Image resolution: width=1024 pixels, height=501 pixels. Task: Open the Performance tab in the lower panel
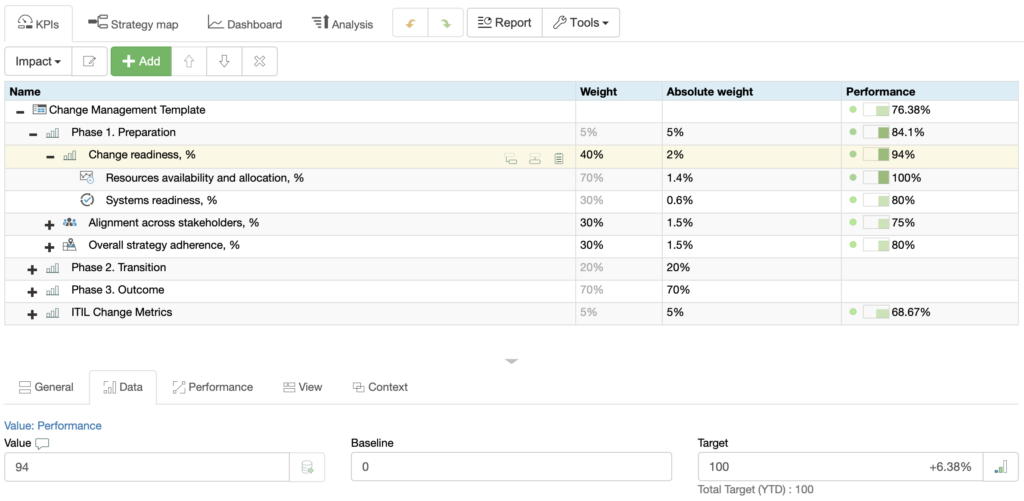pyautogui.click(x=212, y=387)
